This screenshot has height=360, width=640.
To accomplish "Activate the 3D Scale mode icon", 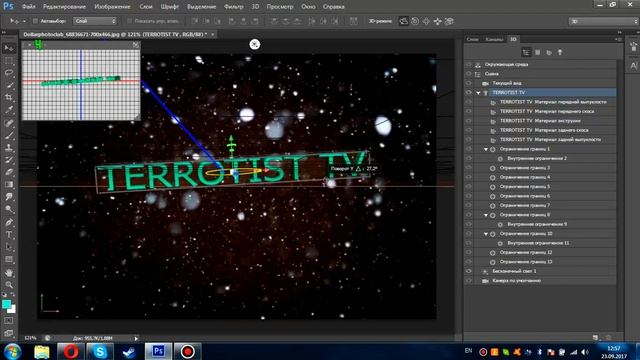I will point(449,21).
